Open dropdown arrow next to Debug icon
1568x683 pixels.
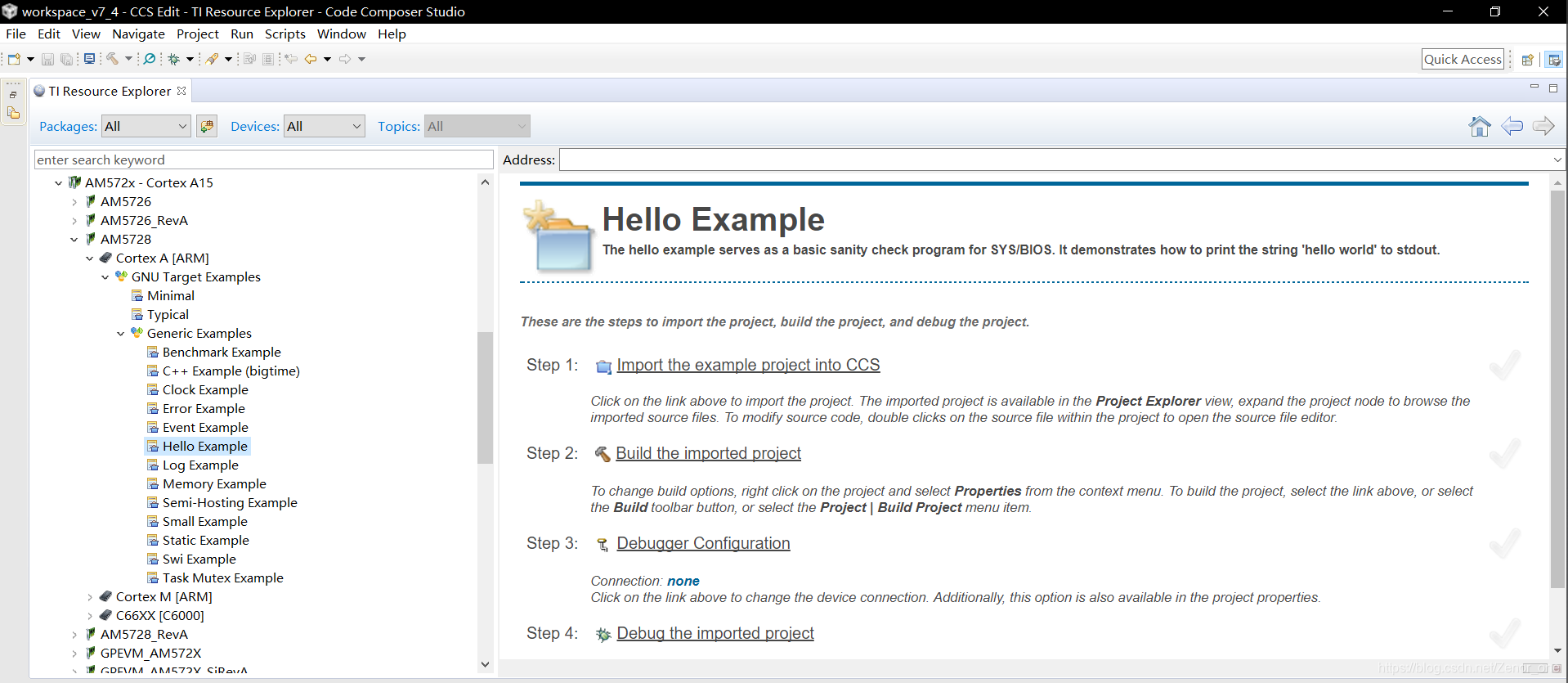(190, 59)
